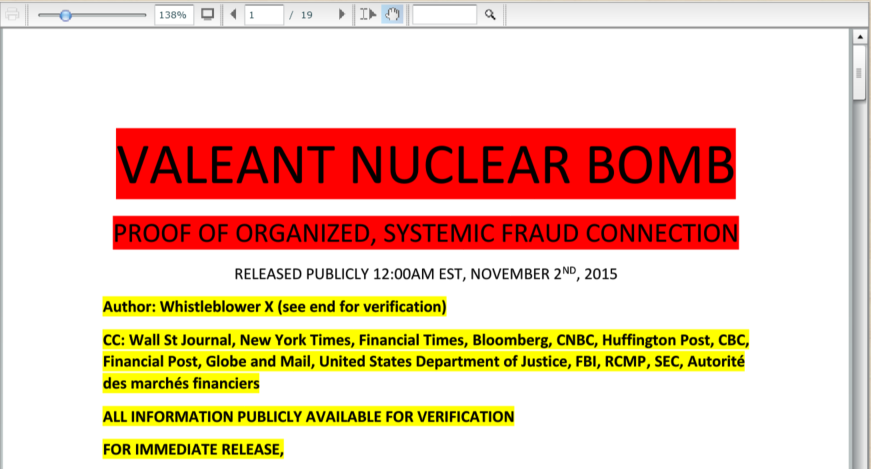Go to the previous page arrow
Viewport: 871px width, 469px height.
point(233,14)
